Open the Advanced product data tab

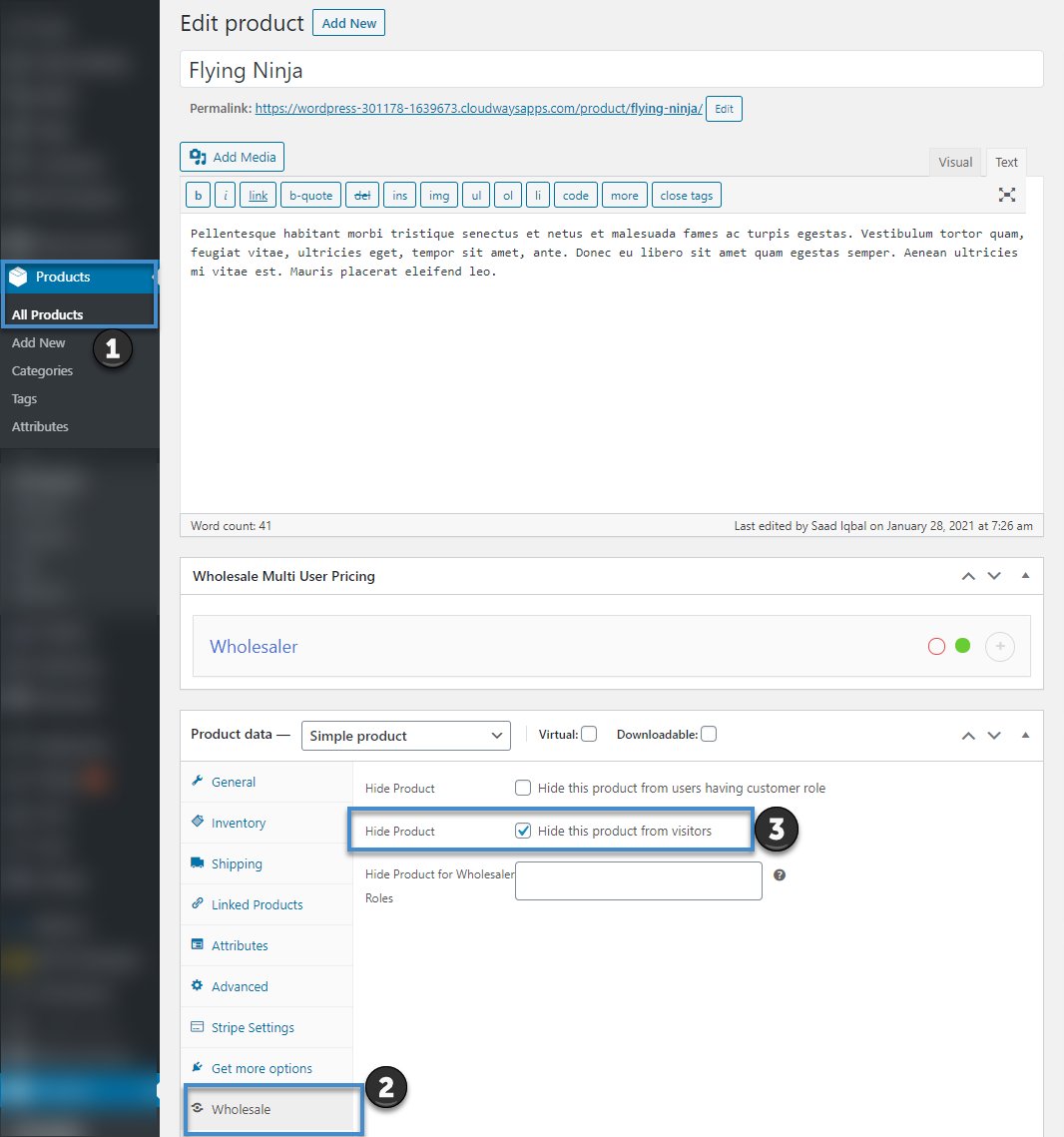tap(266, 987)
